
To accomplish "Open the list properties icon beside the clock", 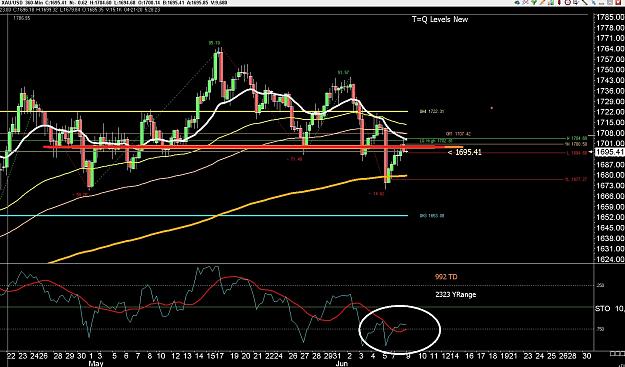I will [x=576, y=2].
